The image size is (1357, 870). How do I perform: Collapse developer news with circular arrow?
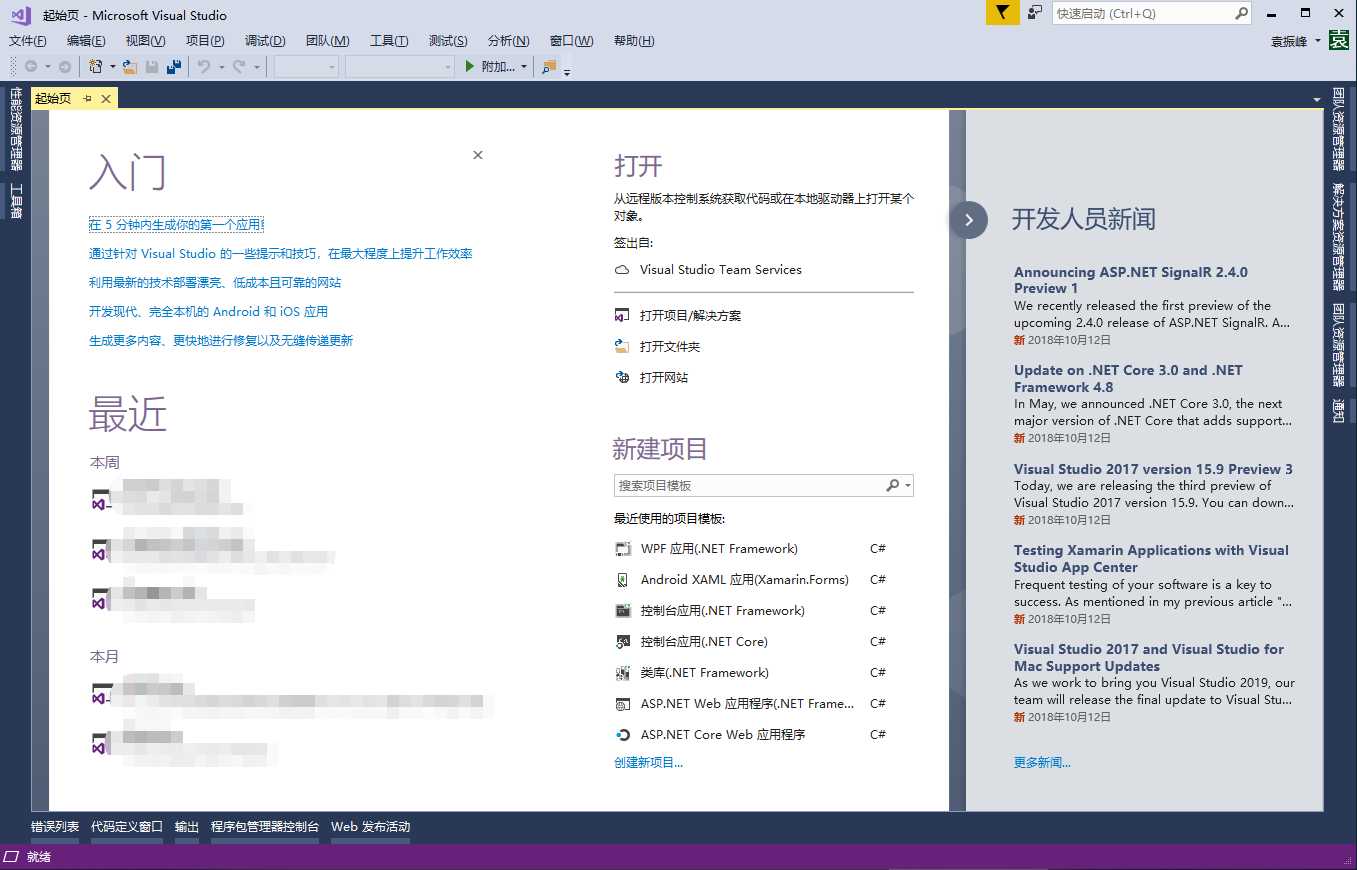pos(968,220)
